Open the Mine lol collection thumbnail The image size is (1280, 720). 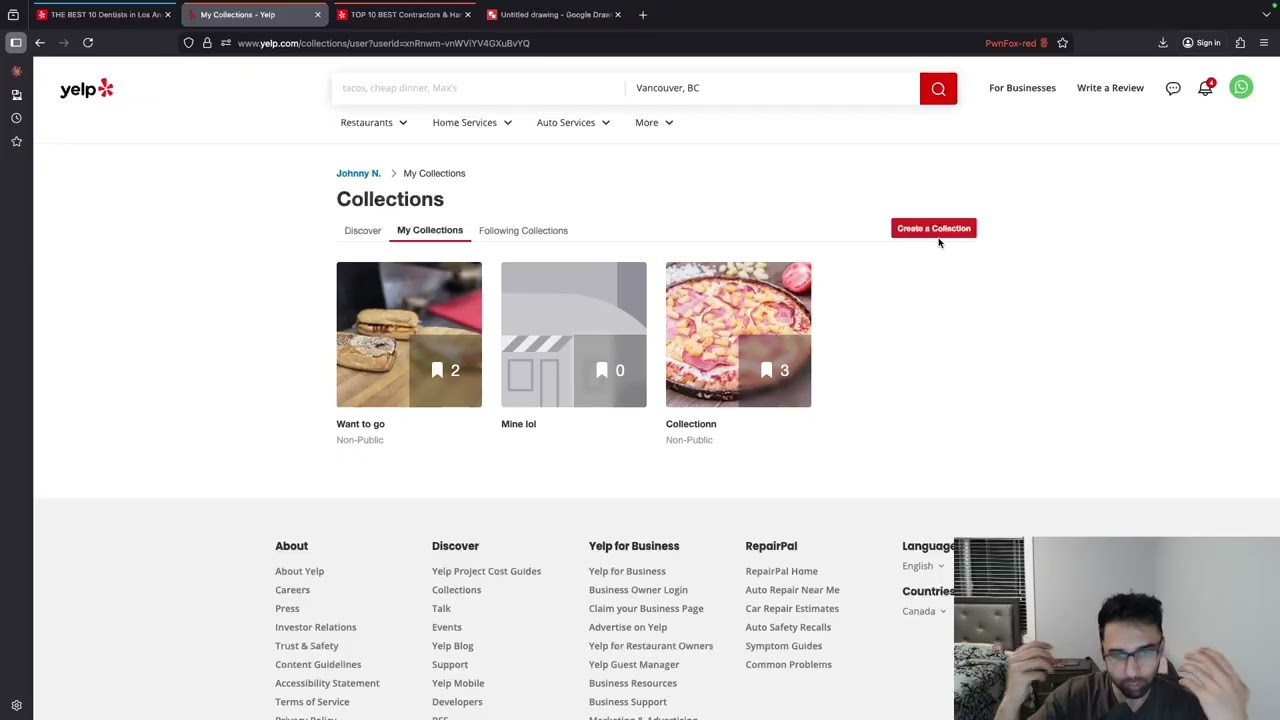(574, 334)
